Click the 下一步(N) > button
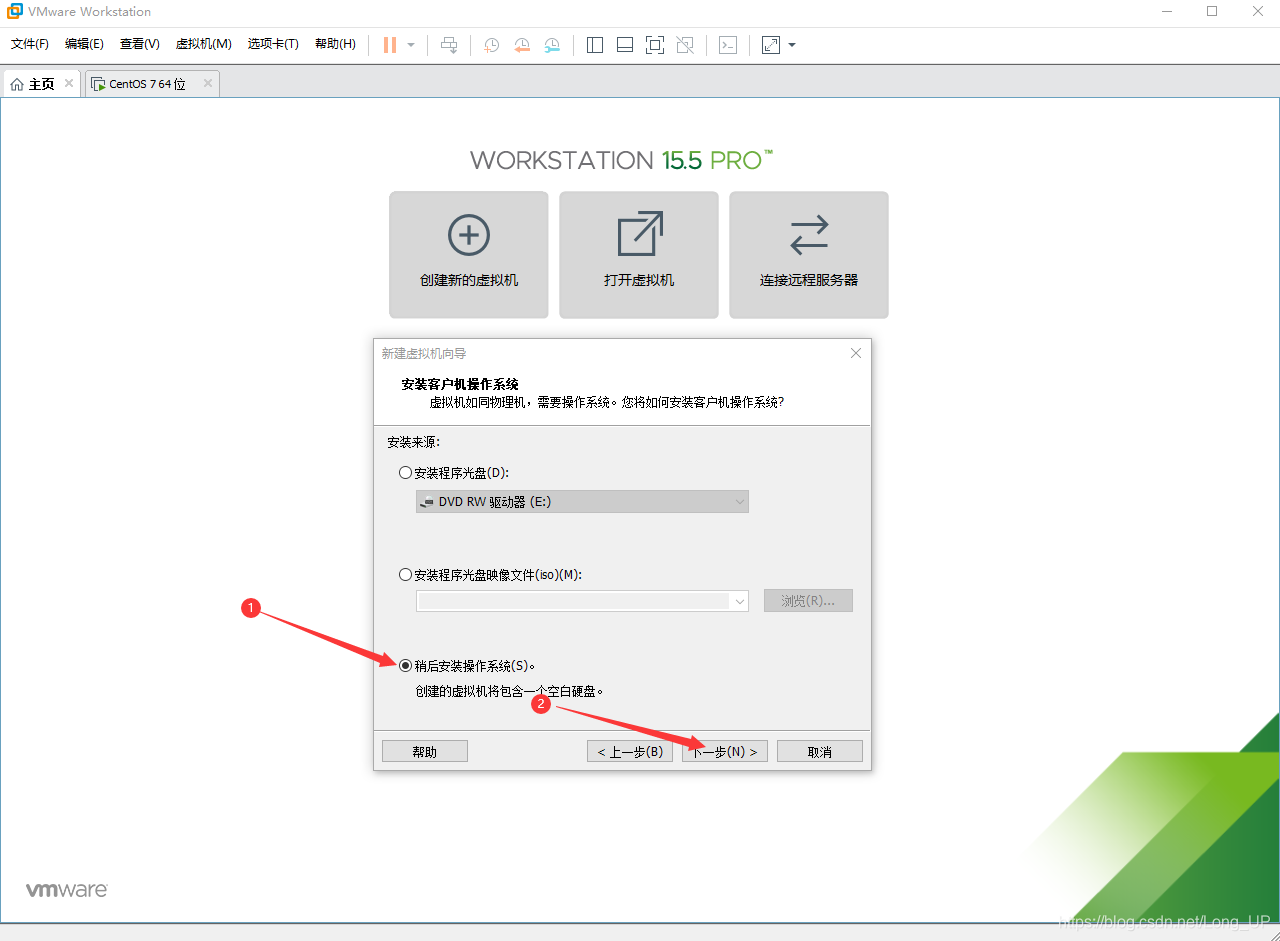The height and width of the screenshot is (941, 1280). [x=725, y=752]
